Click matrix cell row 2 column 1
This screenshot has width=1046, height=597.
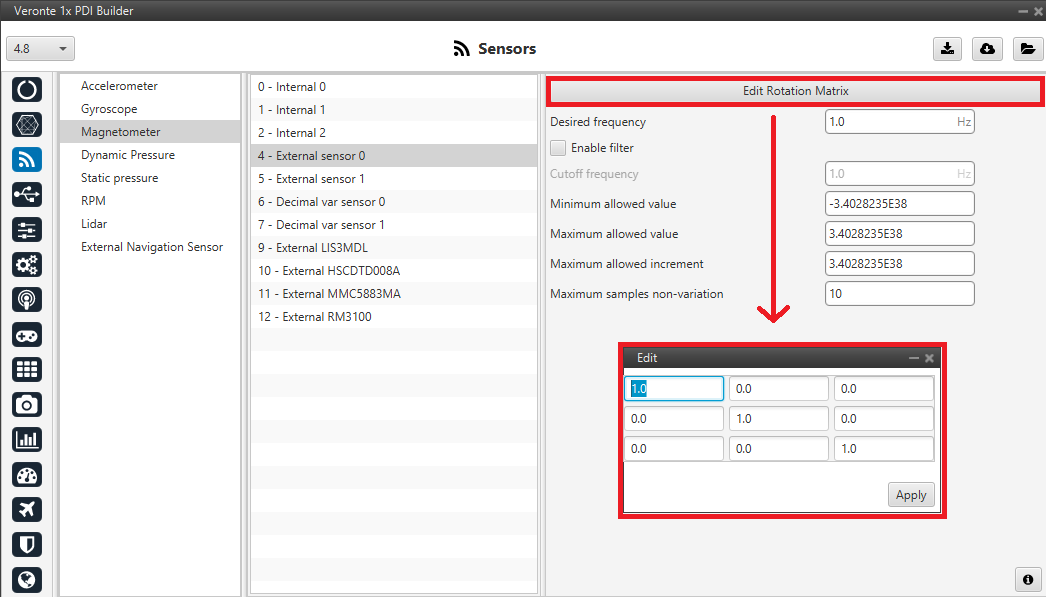coord(674,419)
